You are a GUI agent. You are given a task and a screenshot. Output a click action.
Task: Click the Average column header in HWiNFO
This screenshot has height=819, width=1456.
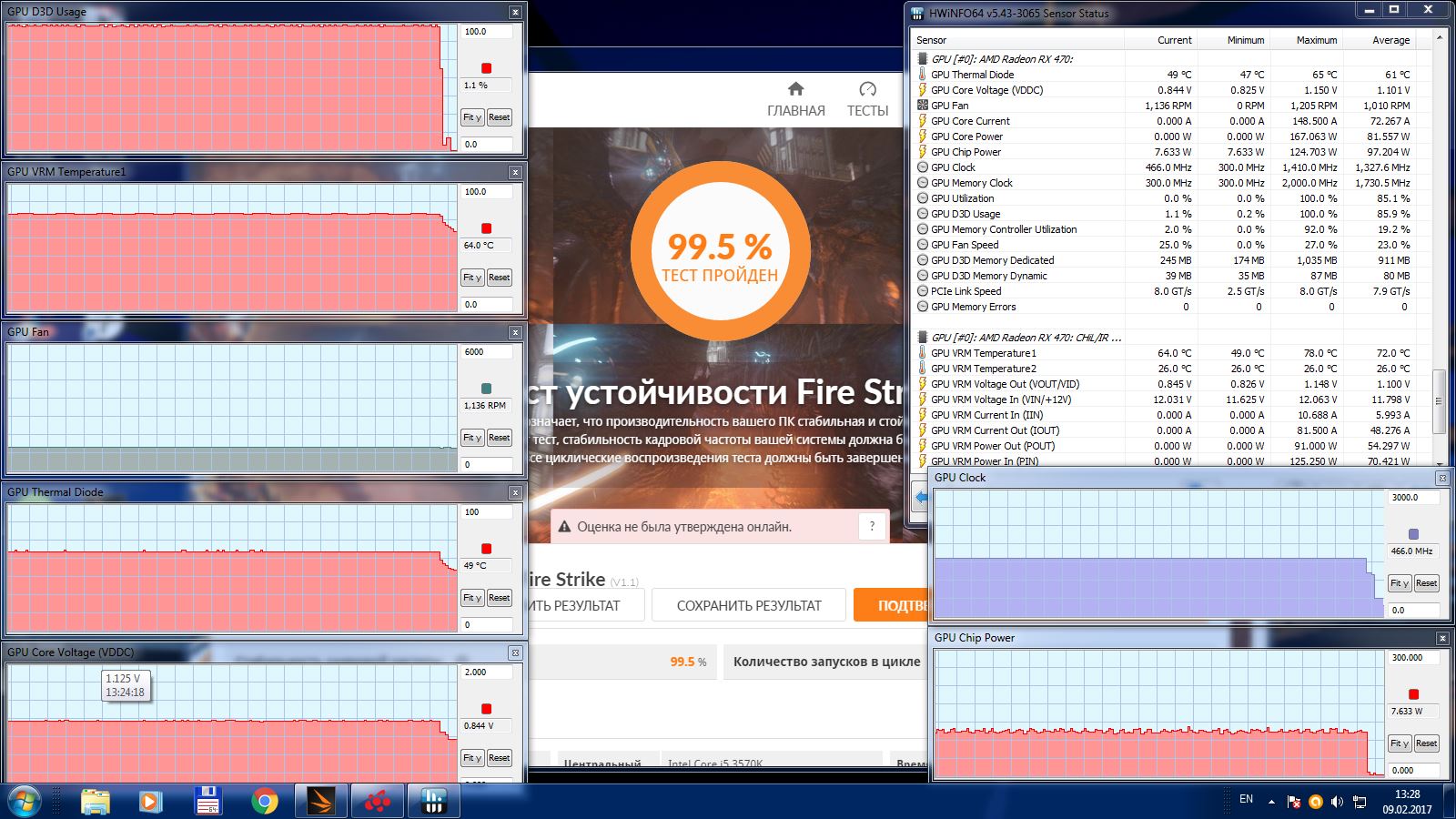pos(1380,40)
